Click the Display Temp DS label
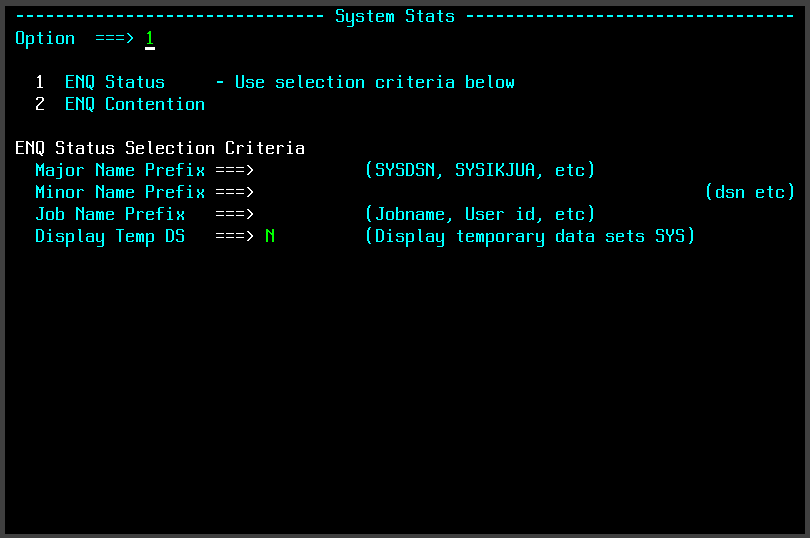 (x=110, y=236)
